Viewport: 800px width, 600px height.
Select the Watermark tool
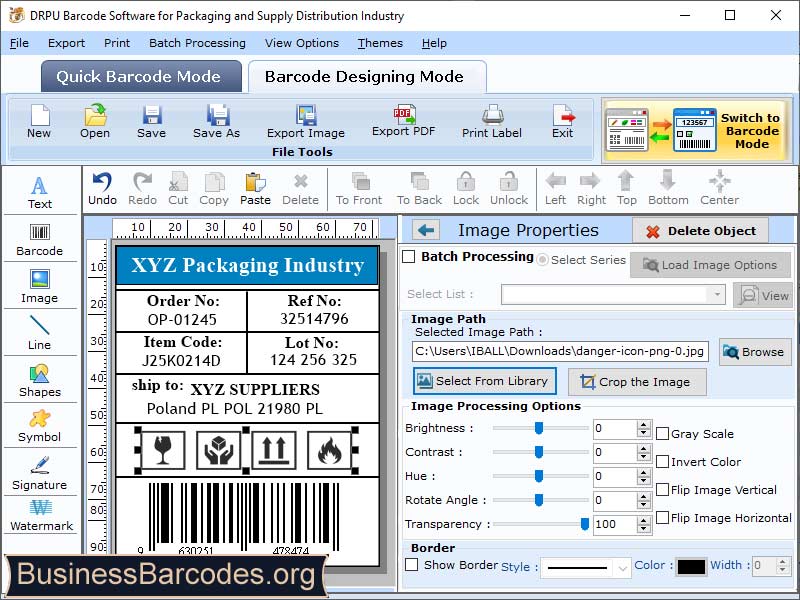[x=41, y=515]
